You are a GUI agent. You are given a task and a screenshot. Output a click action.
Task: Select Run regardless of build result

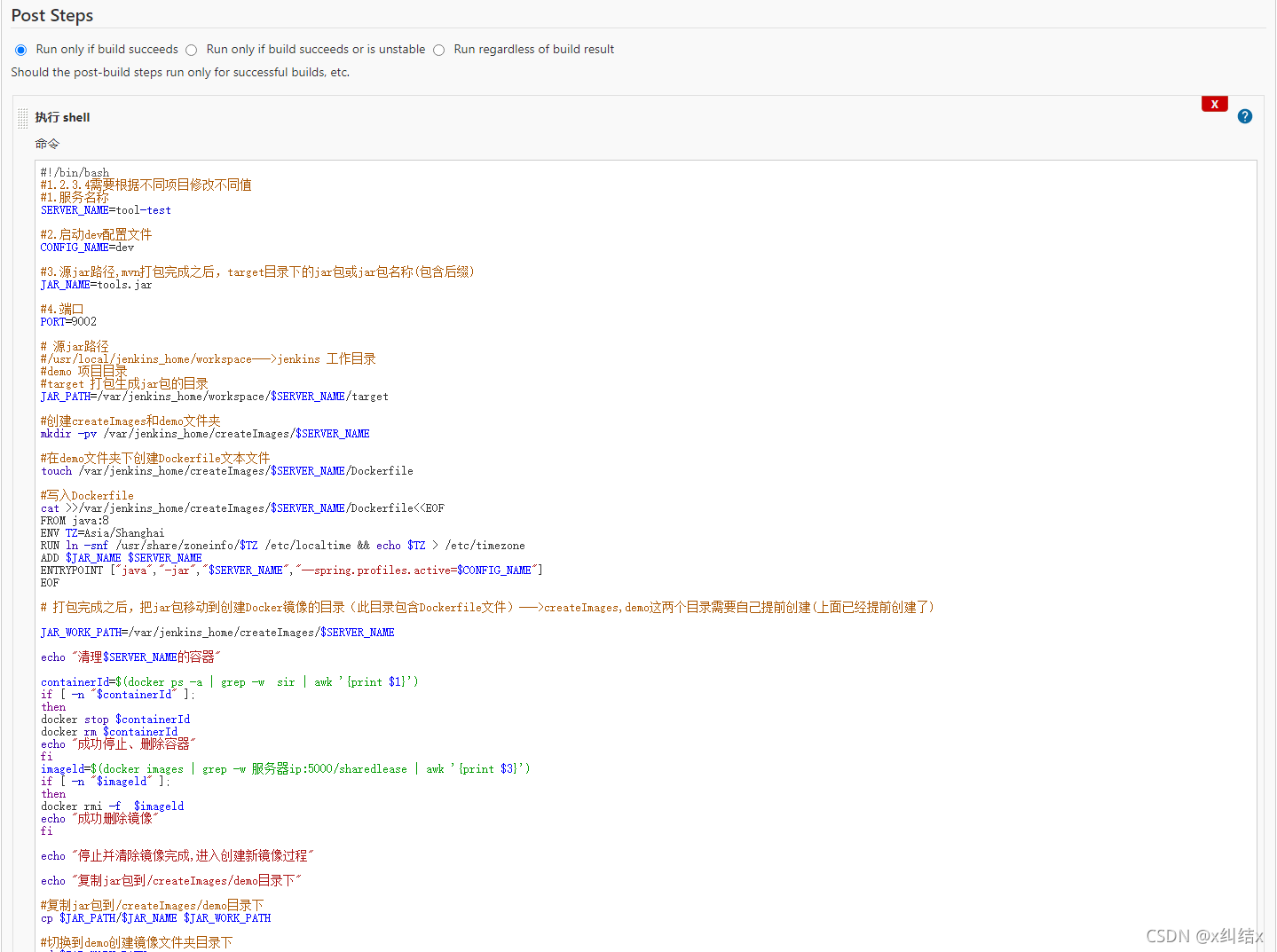click(x=438, y=50)
